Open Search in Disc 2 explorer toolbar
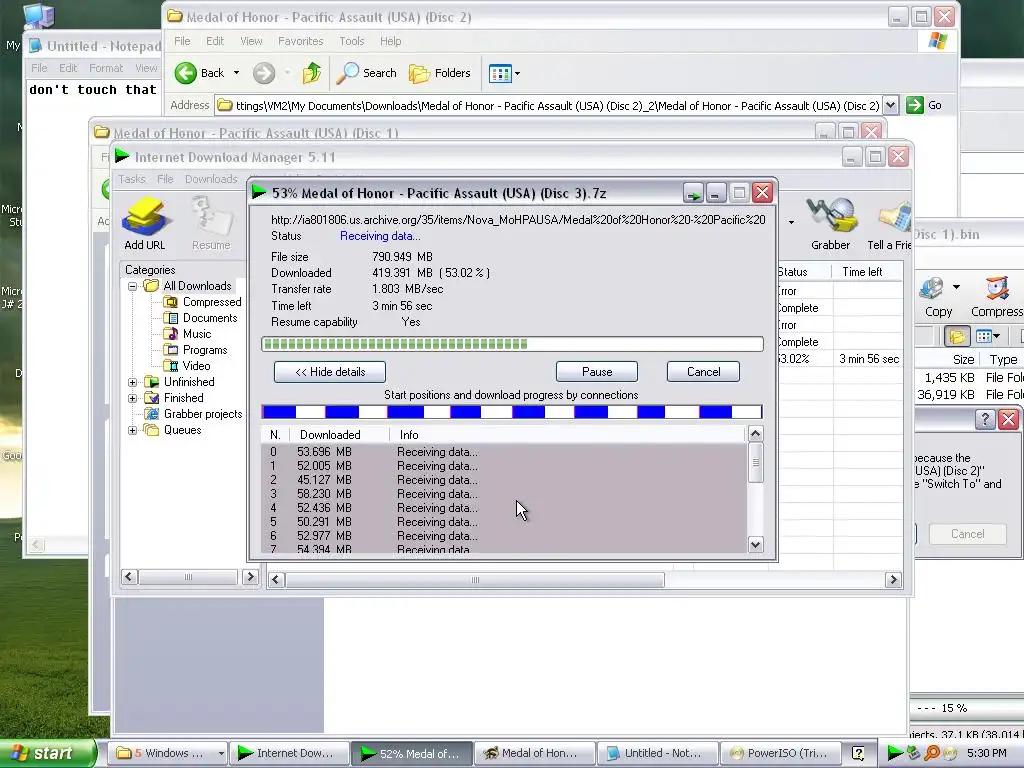 [x=367, y=73]
